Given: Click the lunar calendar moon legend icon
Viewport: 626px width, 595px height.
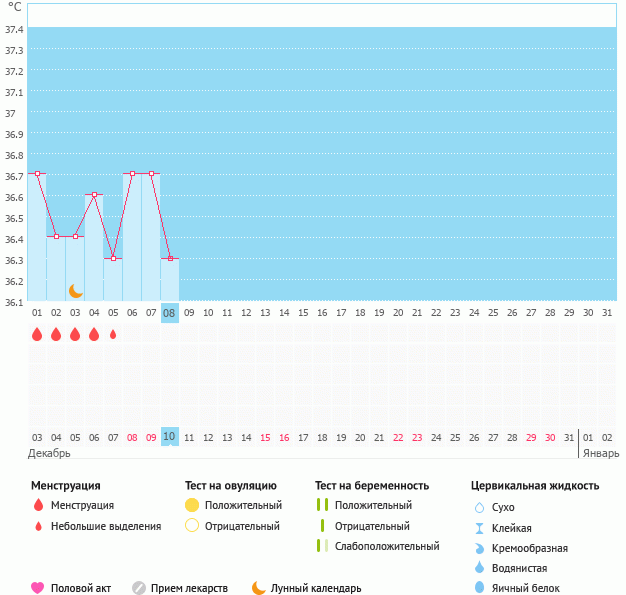Looking at the screenshot, I should tap(259, 588).
